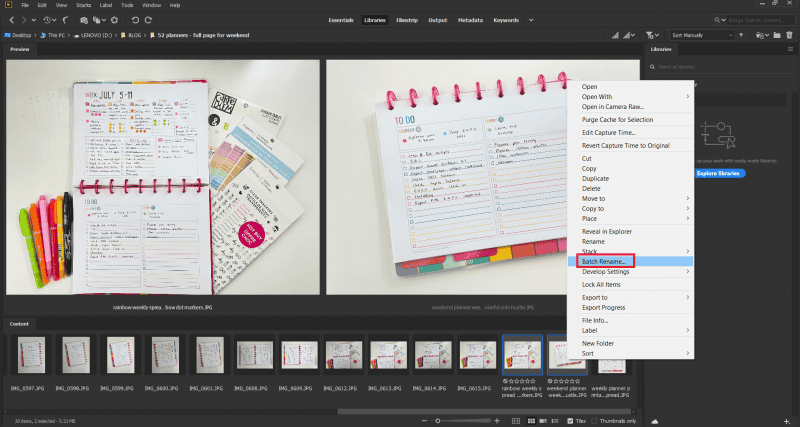Viewport: 800px width, 427px height.
Task: Click the Creative Cloud sync icon
Action: (x=655, y=421)
